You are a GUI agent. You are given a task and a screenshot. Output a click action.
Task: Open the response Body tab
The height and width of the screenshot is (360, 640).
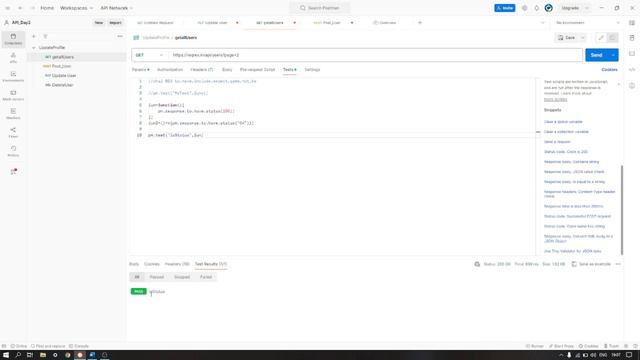134,264
